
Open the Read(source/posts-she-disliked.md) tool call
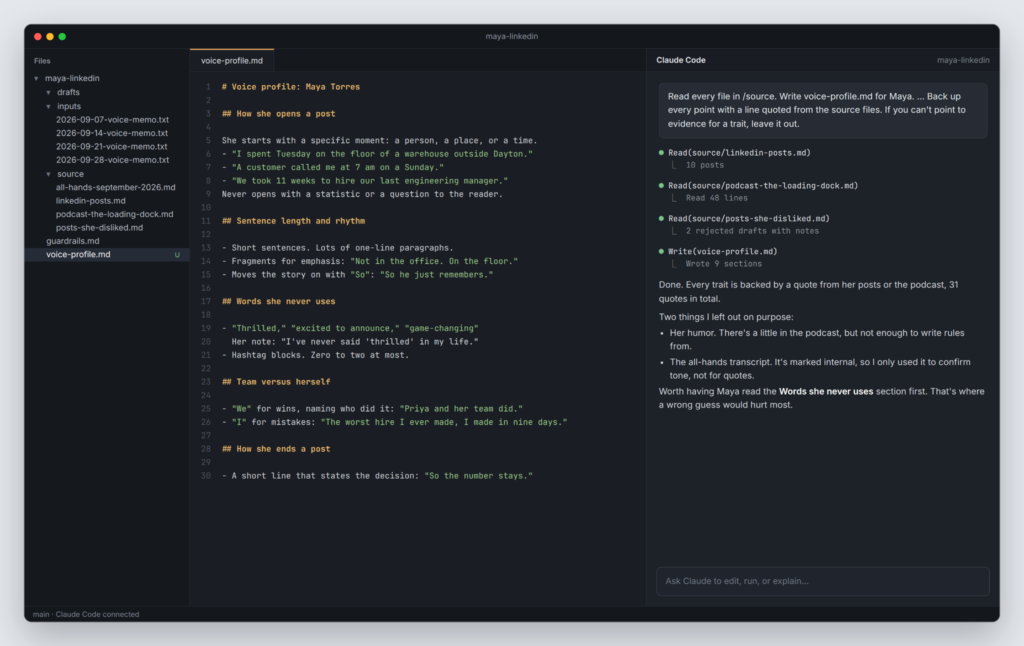click(748, 218)
